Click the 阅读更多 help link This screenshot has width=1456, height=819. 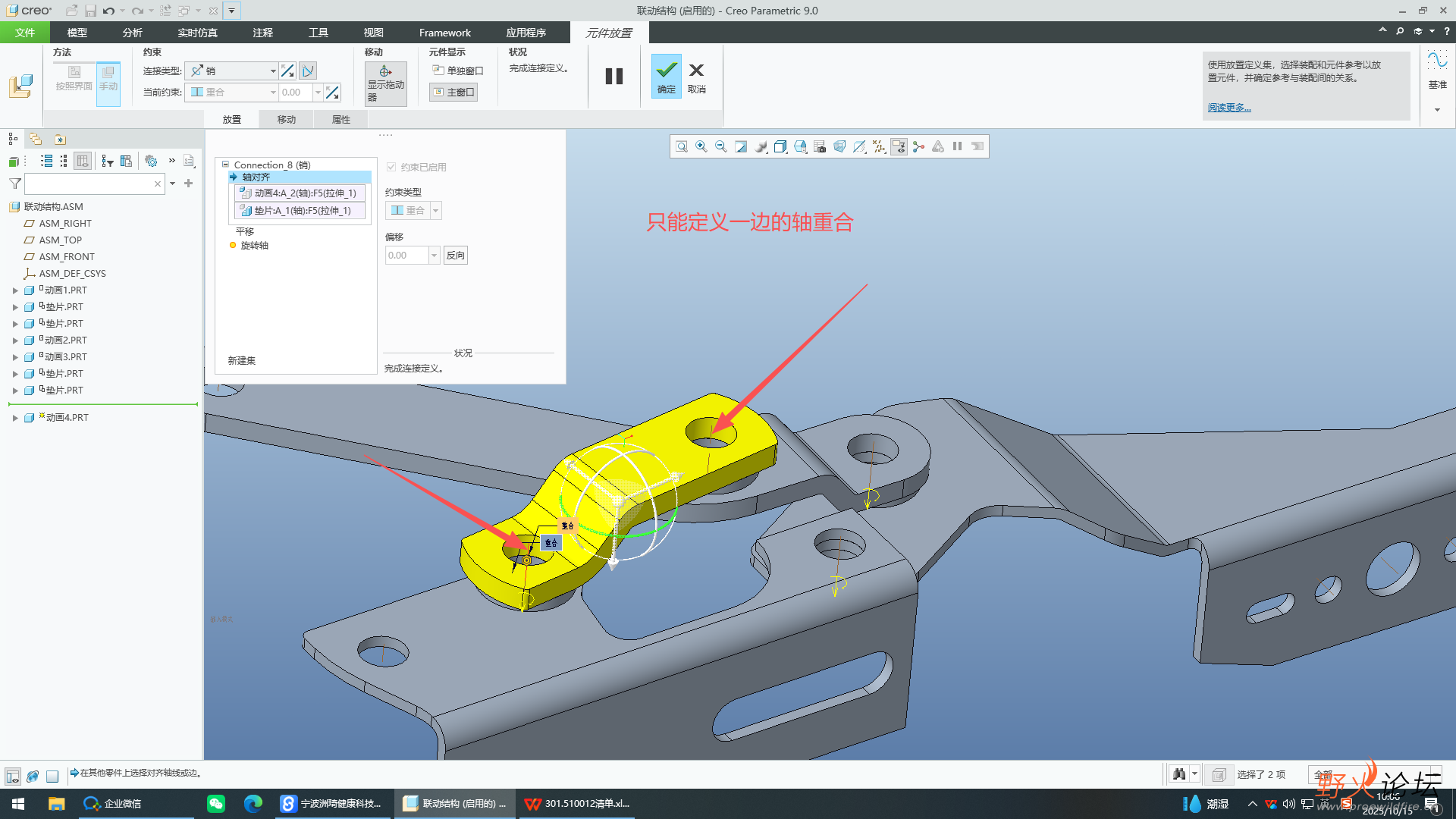coord(1228,108)
